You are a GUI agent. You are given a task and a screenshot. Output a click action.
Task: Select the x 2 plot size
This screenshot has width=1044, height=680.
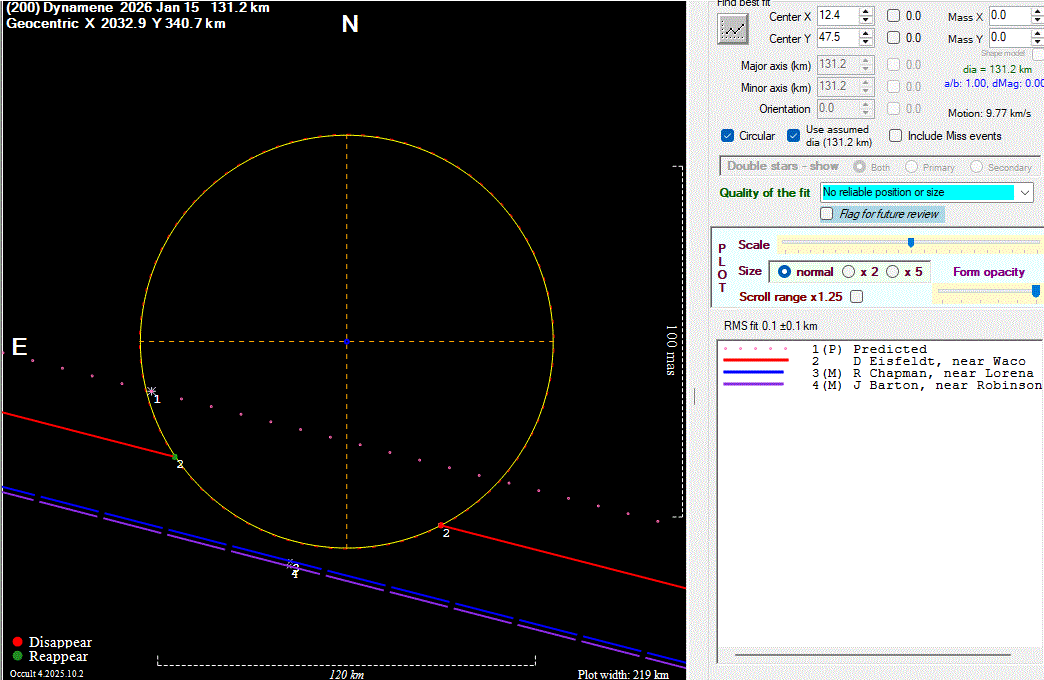849,272
